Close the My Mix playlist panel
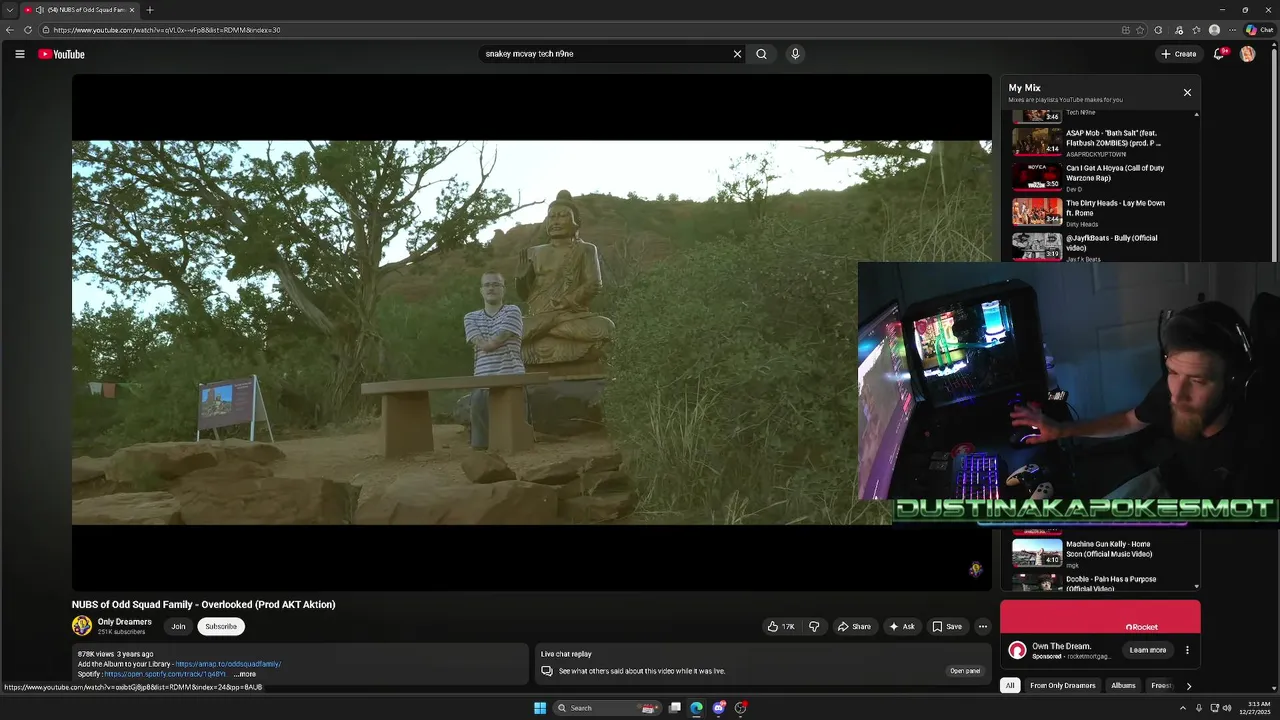Image resolution: width=1280 pixels, height=720 pixels. coord(1187,92)
